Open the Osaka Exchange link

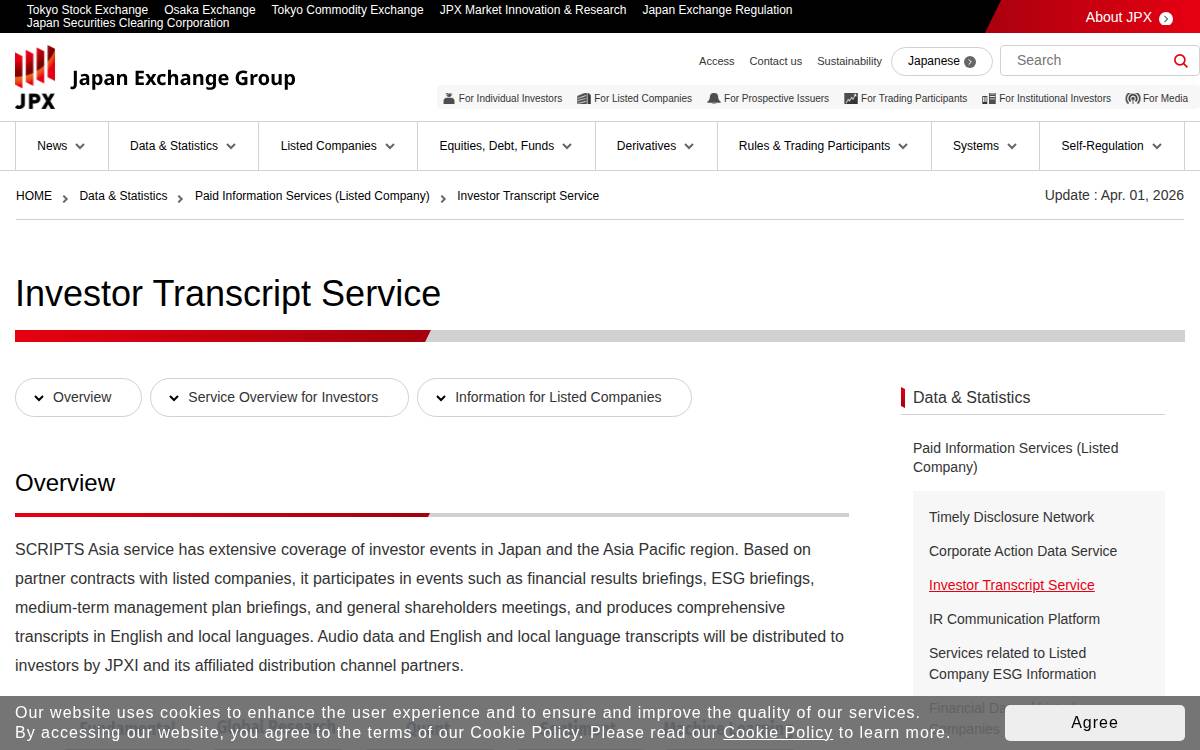click(210, 10)
